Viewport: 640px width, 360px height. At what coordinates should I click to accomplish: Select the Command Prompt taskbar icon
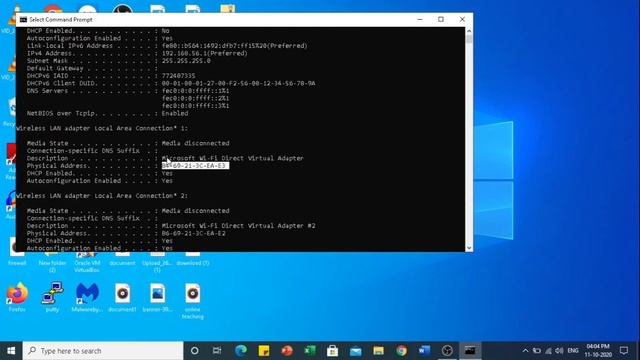point(470,351)
